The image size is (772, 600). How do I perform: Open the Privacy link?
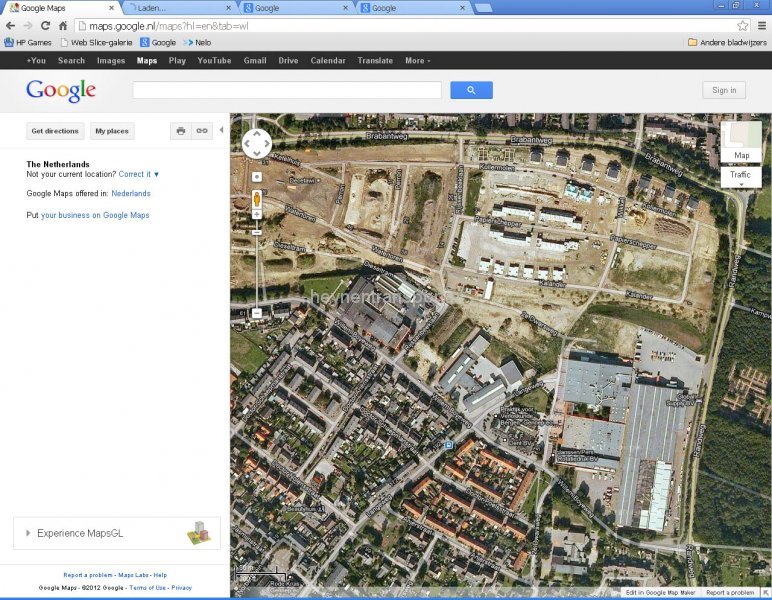(x=182, y=588)
